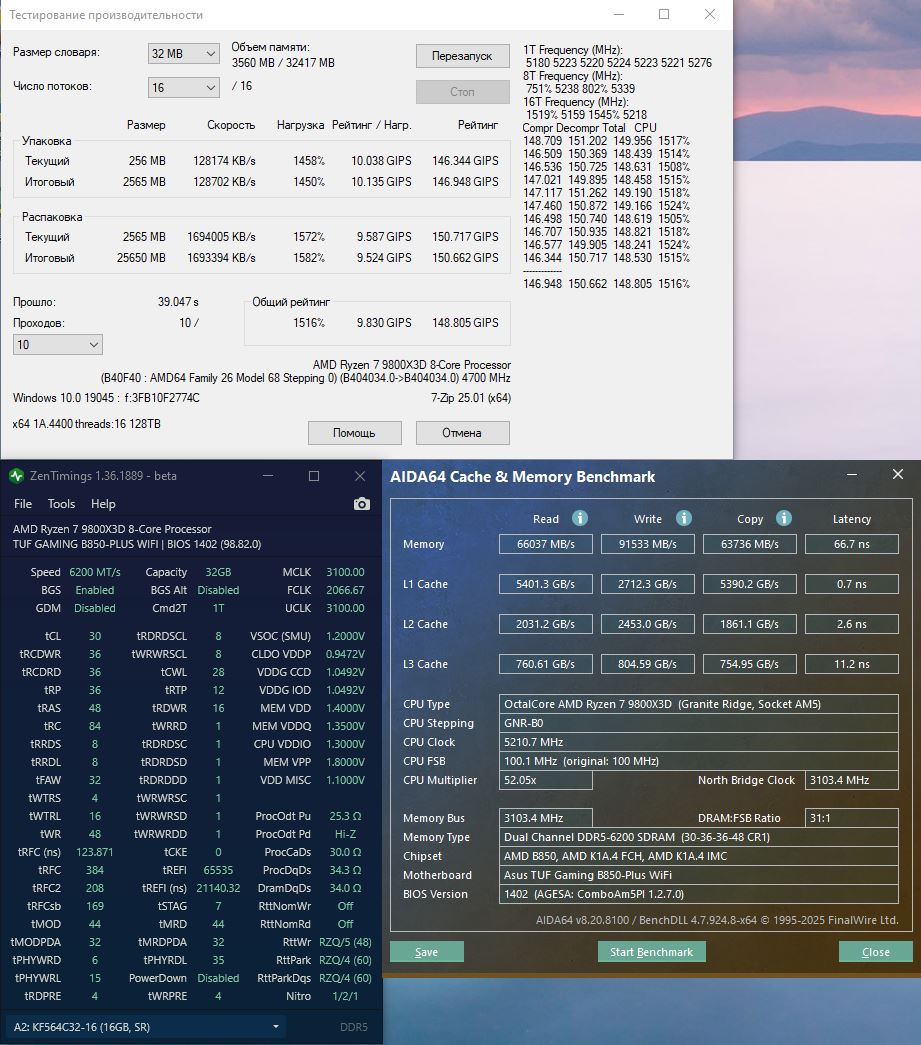Open the Tools menu in ZenTimings
This screenshot has width=921, height=1045.
point(61,504)
